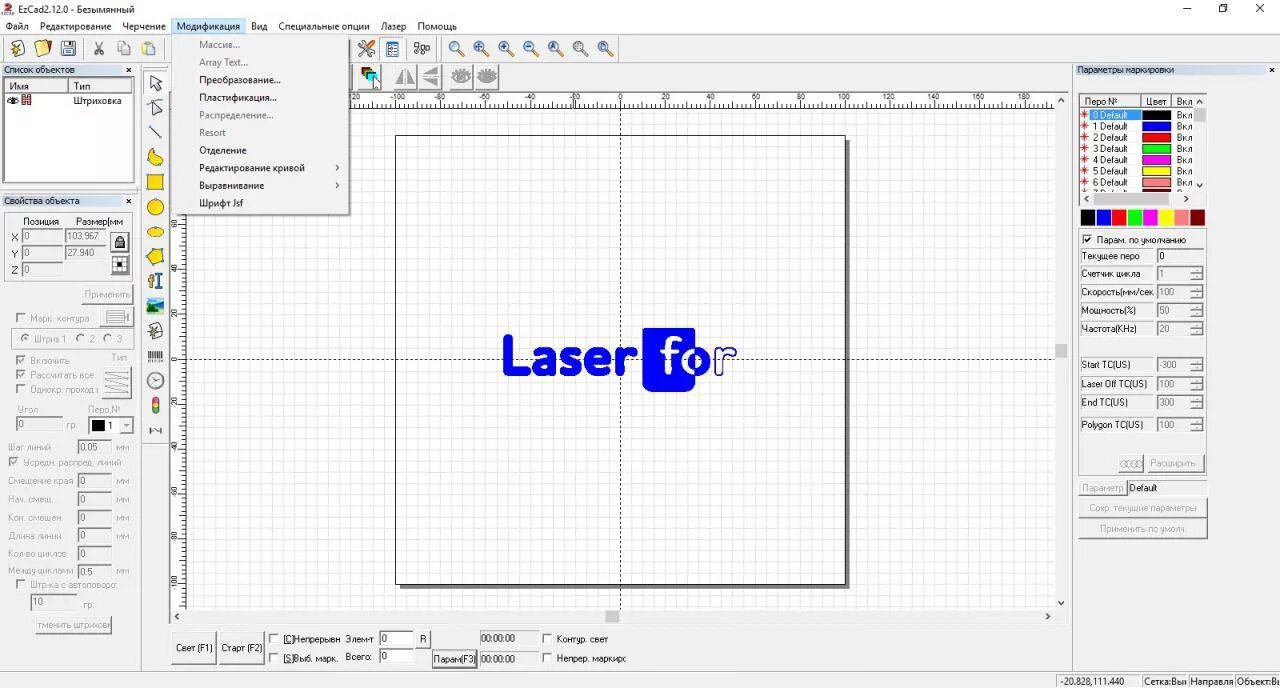
Task: Select the Bitmap image tool
Action: click(155, 306)
